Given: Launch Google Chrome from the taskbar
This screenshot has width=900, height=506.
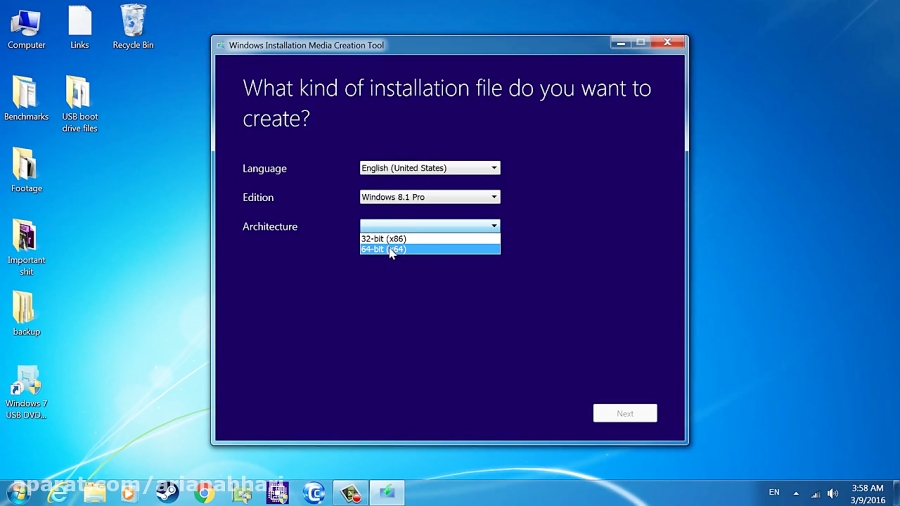Looking at the screenshot, I should tap(204, 493).
